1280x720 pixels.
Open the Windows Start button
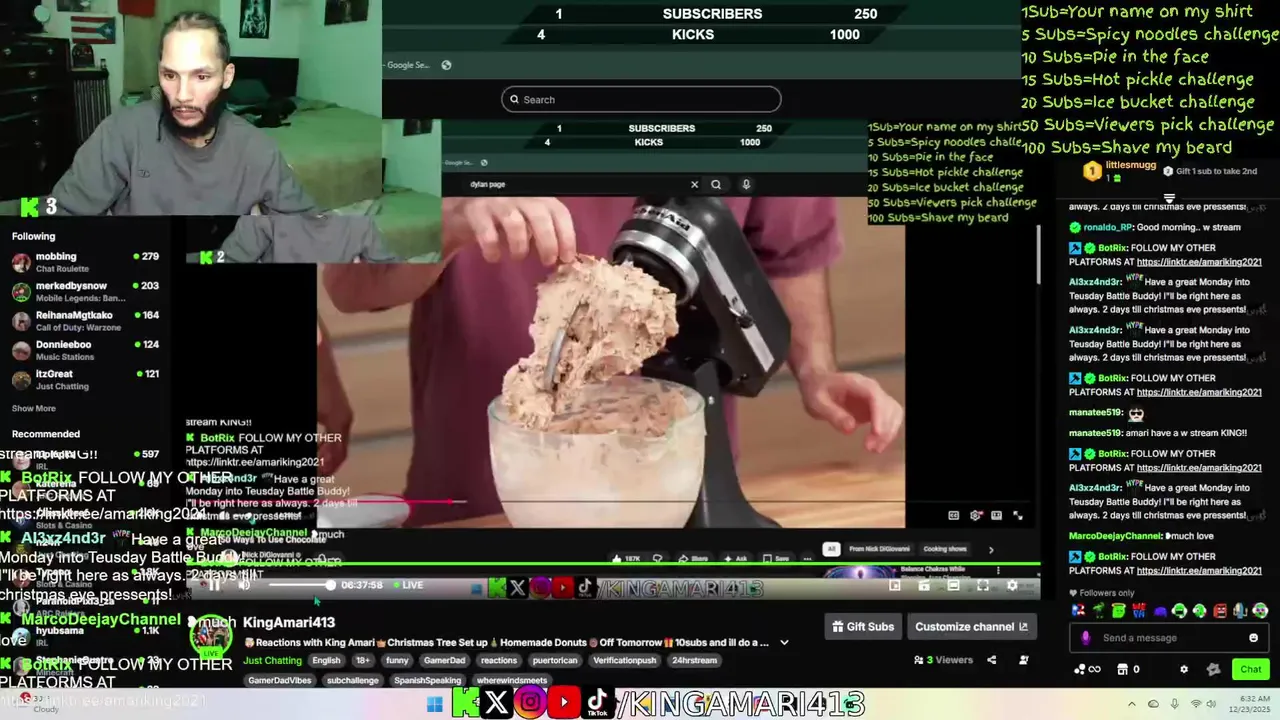pos(434,704)
